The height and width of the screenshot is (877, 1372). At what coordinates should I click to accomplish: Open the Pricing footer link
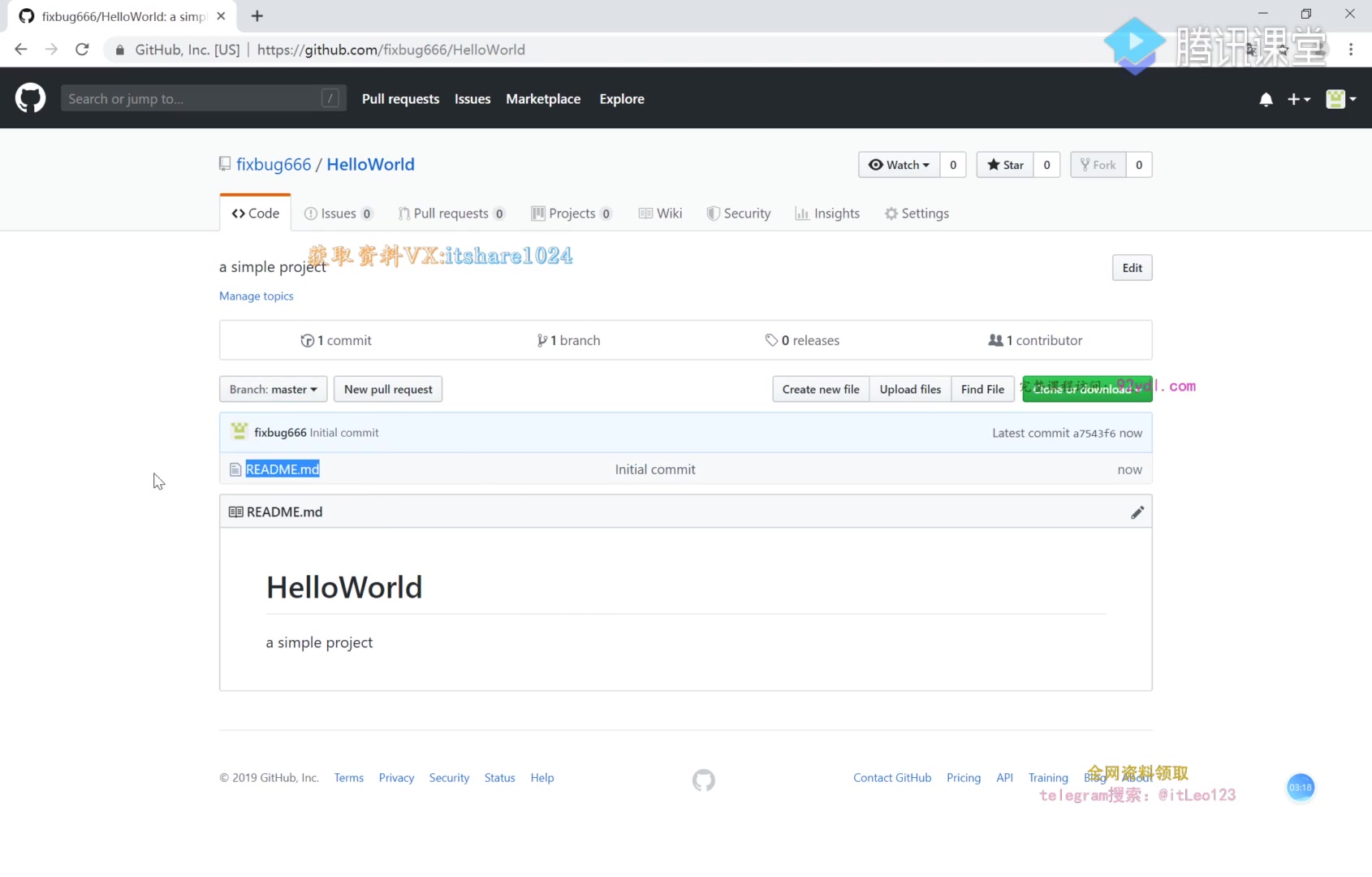[964, 778]
